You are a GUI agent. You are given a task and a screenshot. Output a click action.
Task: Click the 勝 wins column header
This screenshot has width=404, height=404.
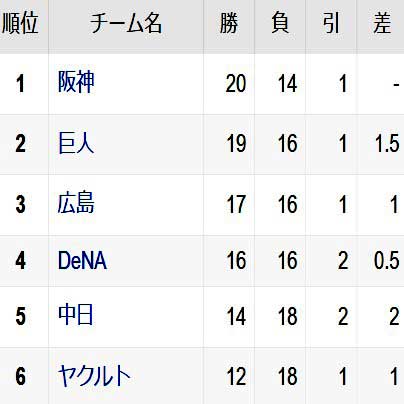tap(229, 24)
